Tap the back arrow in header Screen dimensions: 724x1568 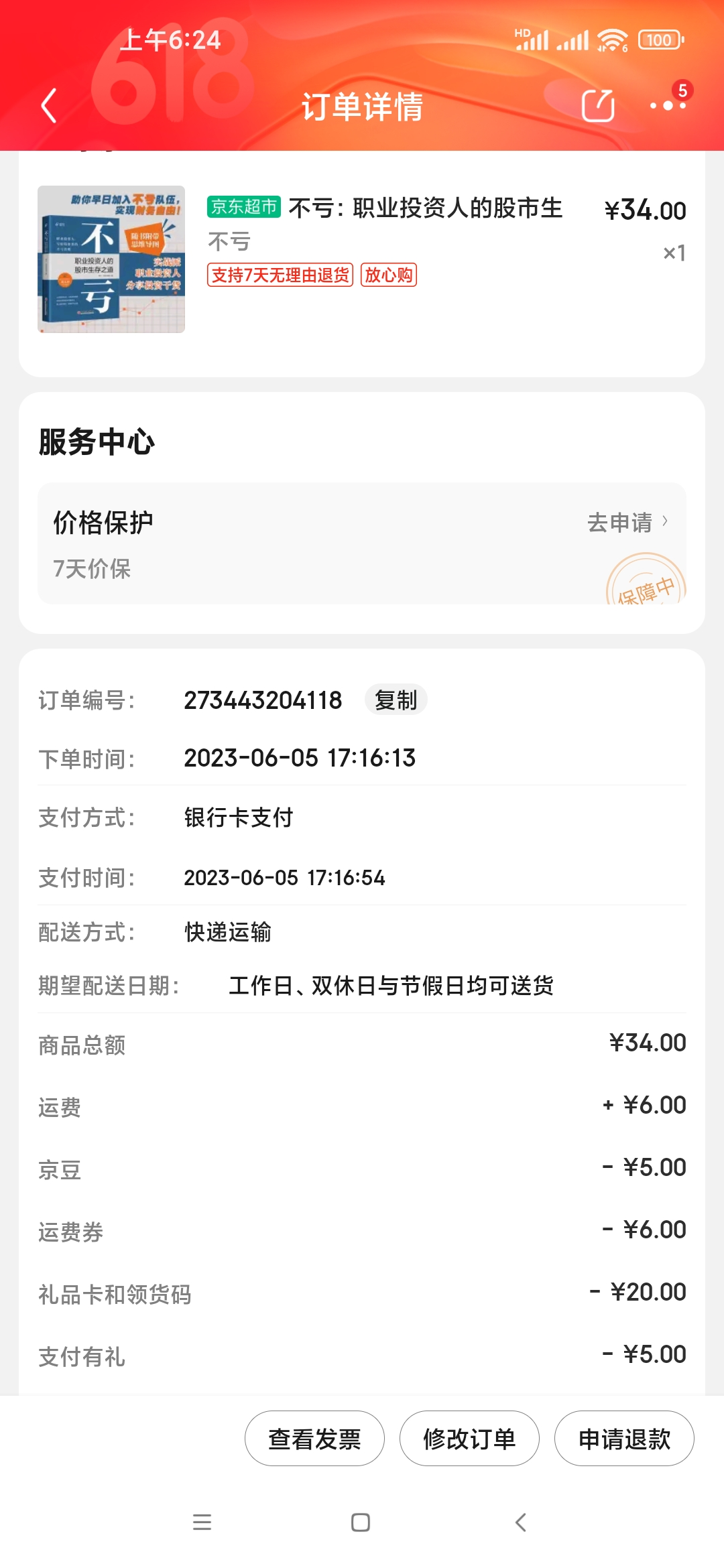coord(49,106)
